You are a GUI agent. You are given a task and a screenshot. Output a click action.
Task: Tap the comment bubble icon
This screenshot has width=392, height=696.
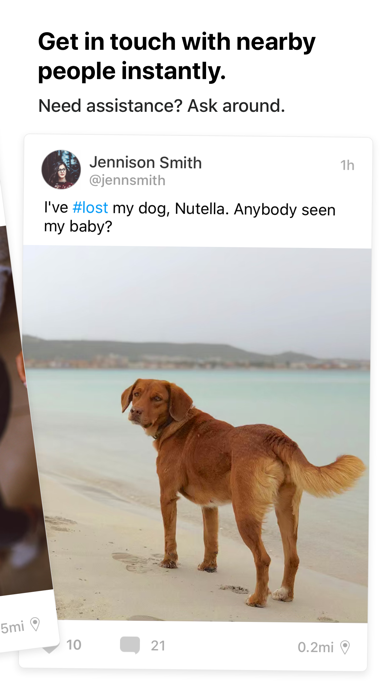130,645
